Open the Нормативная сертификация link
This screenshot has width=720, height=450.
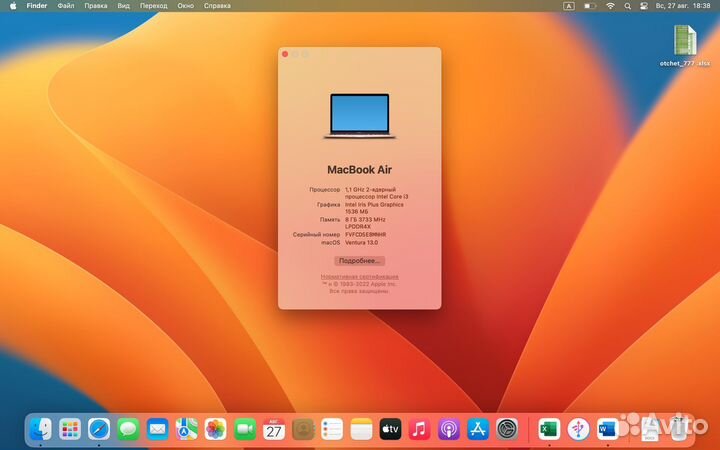(360, 276)
